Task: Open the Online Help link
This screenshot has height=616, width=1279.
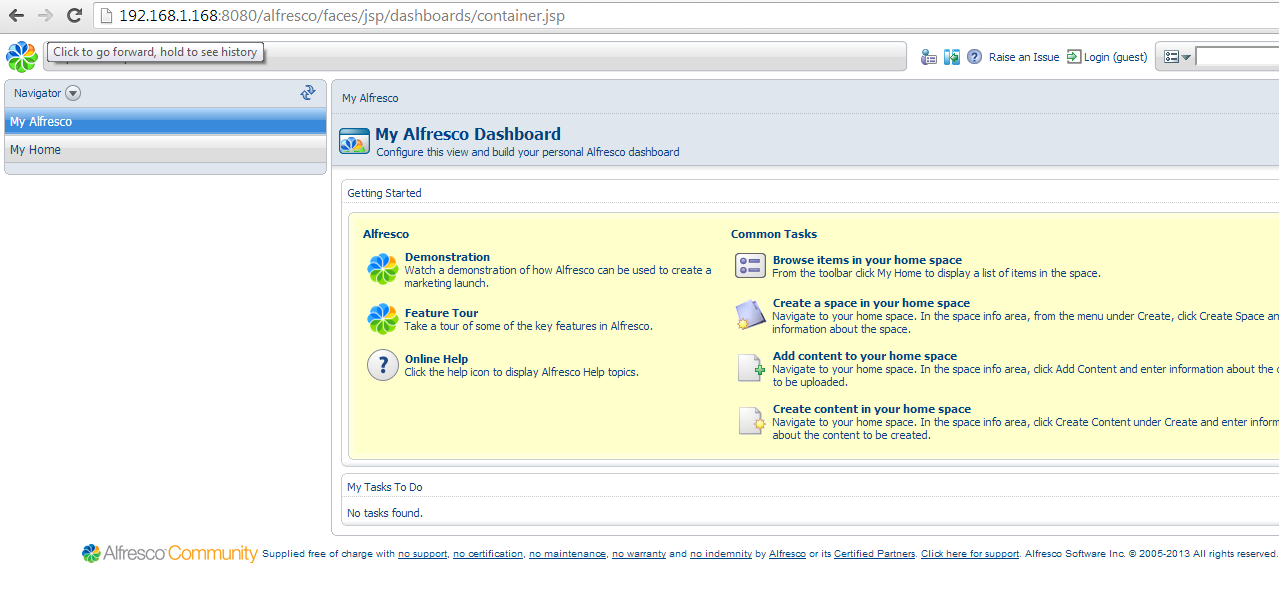Action: click(436, 359)
